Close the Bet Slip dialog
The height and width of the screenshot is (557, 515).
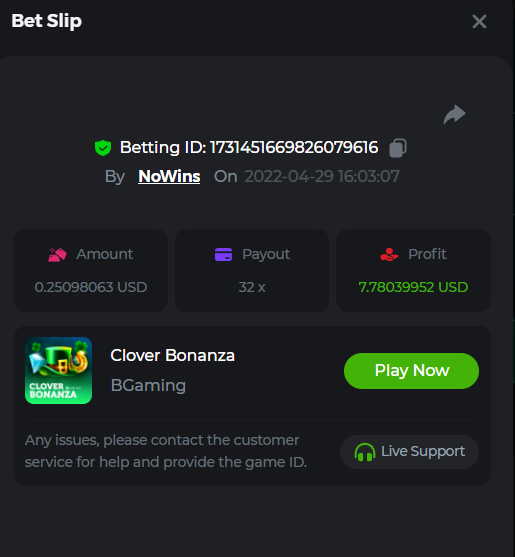479,22
